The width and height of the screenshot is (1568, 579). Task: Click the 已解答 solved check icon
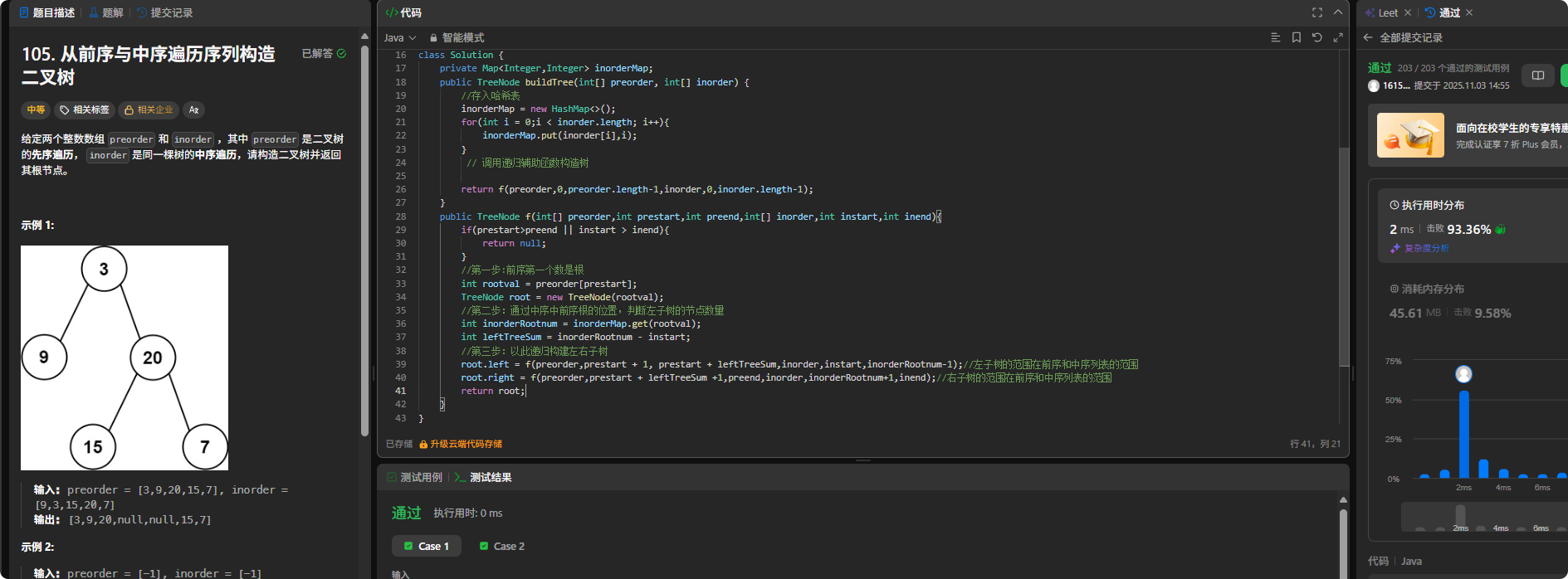(x=341, y=53)
